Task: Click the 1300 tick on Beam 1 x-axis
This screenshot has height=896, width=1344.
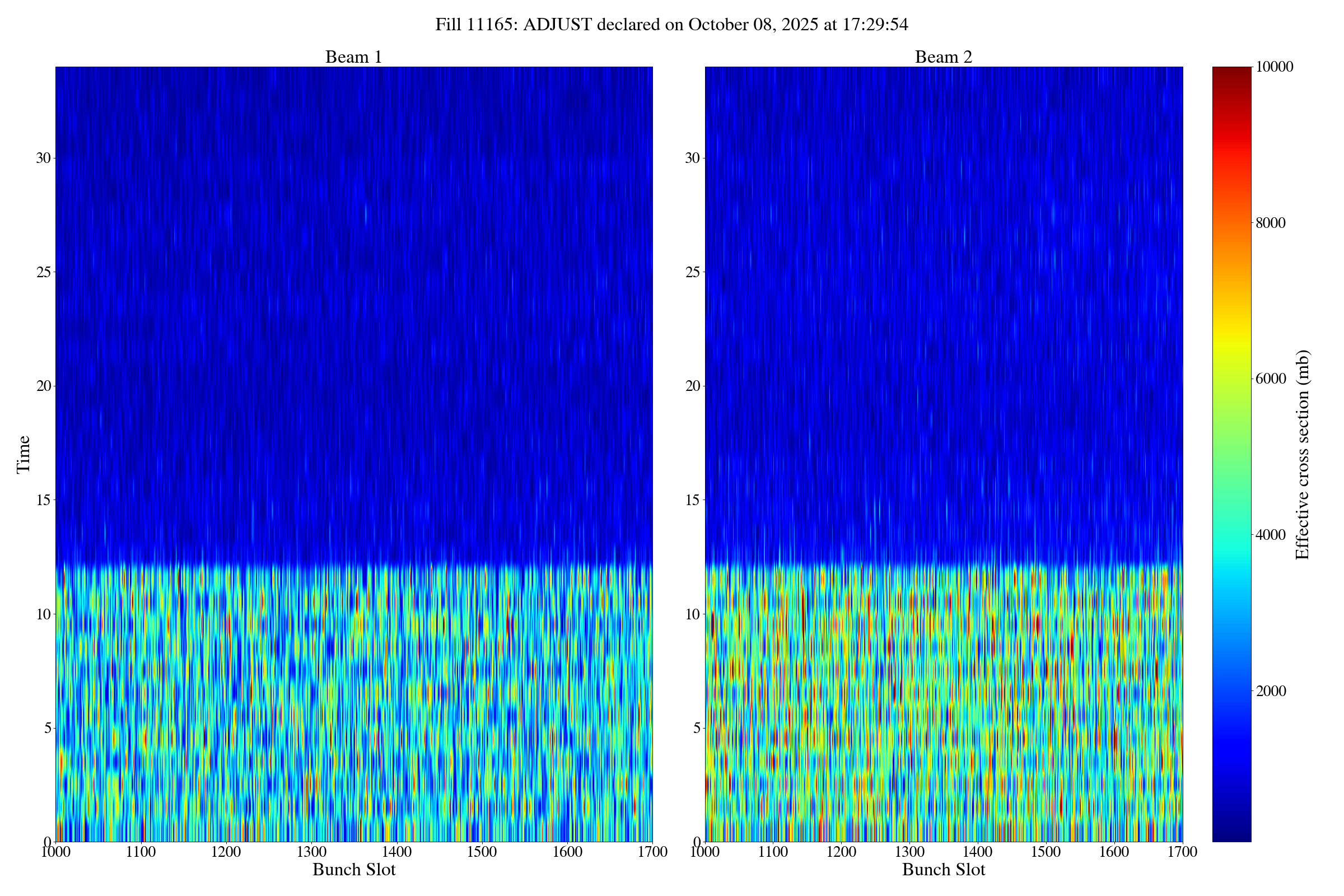Action: pos(311,852)
